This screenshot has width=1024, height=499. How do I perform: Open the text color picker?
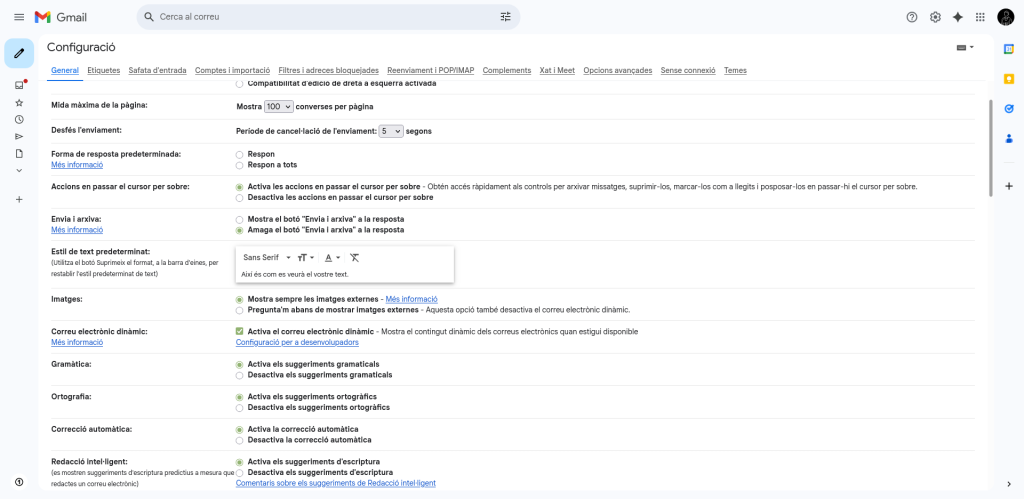(332, 257)
